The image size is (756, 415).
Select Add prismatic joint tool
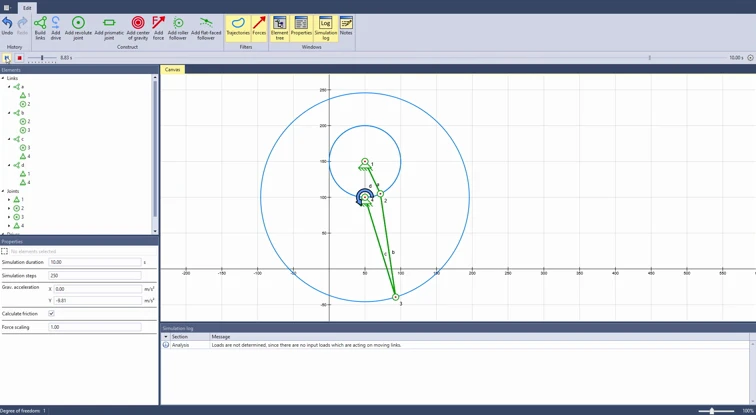[109, 28]
